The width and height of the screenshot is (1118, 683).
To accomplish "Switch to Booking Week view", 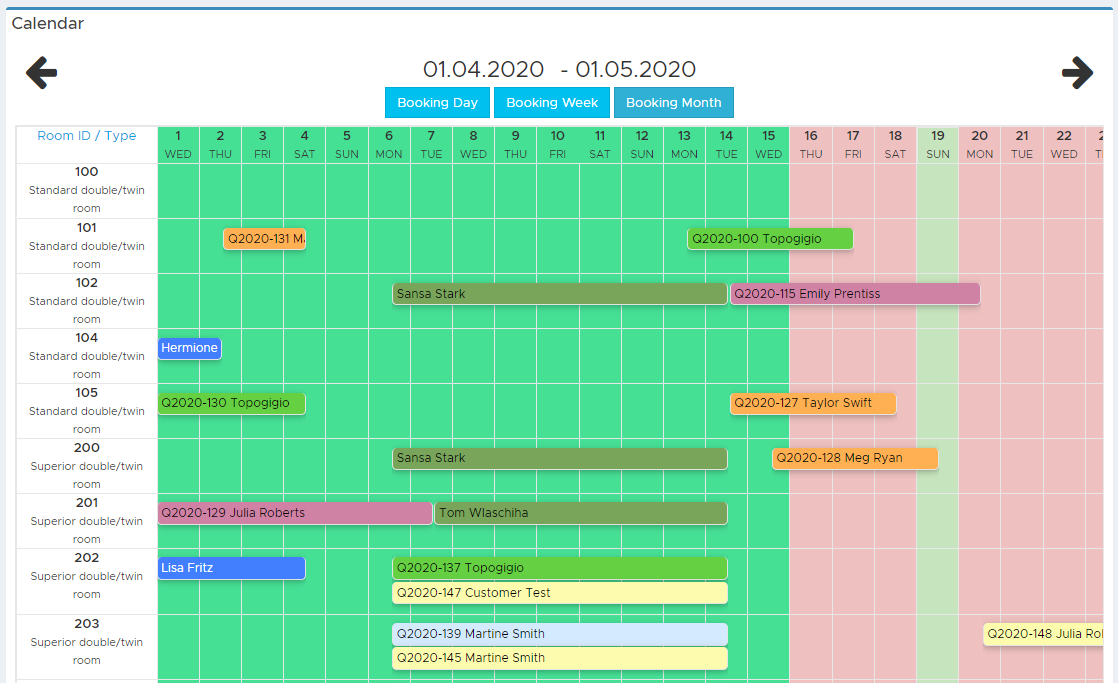I will point(552,103).
